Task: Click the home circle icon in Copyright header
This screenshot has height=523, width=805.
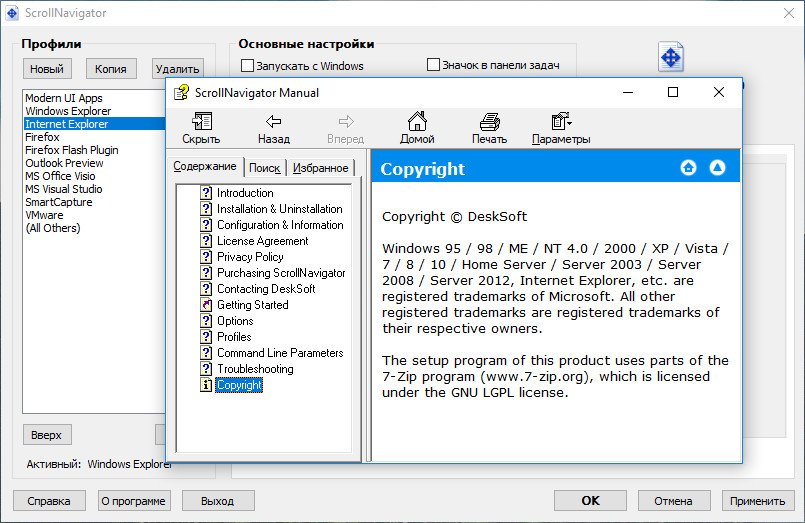Action: tap(688, 167)
